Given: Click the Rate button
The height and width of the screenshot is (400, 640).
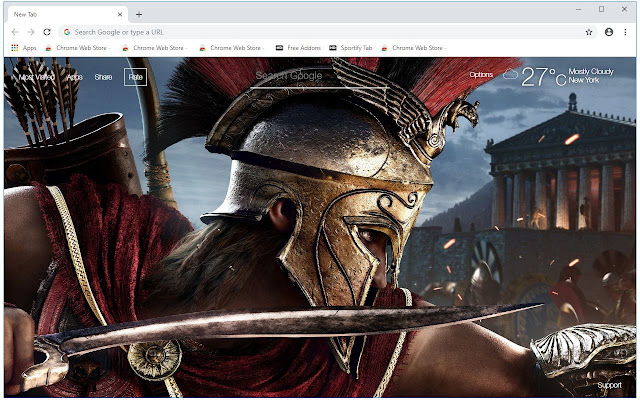Looking at the screenshot, I should pyautogui.click(x=136, y=77).
